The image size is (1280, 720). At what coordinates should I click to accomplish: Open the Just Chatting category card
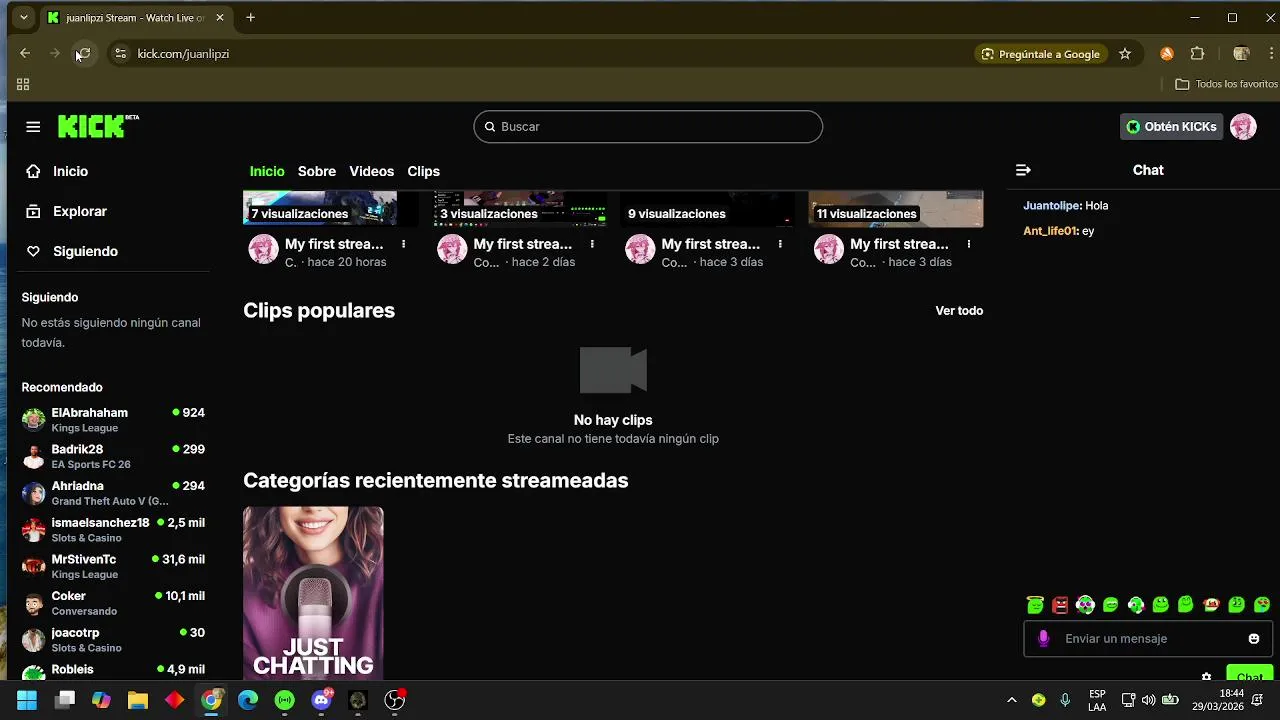[x=313, y=593]
